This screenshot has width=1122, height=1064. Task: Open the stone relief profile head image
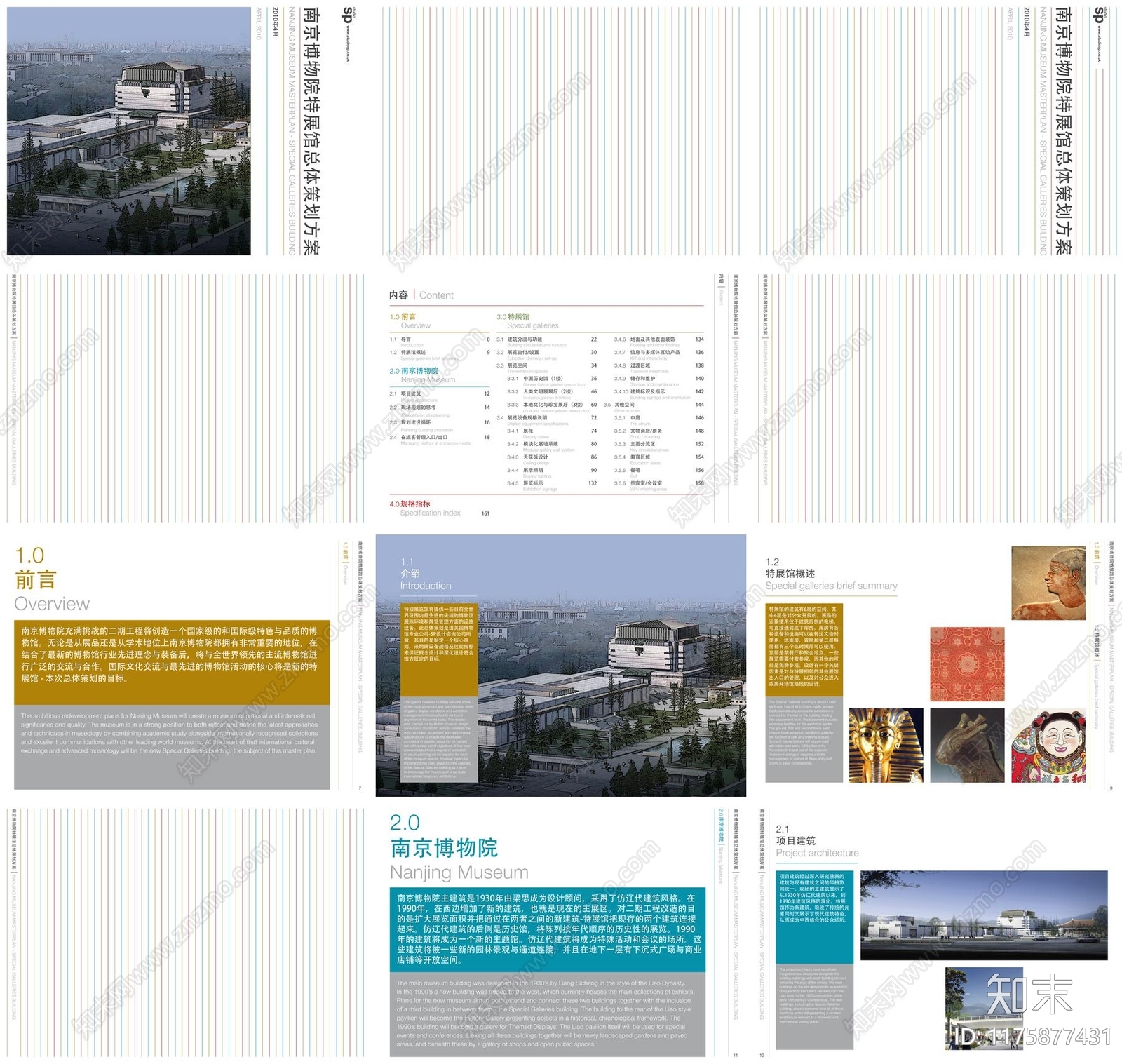click(x=1048, y=583)
